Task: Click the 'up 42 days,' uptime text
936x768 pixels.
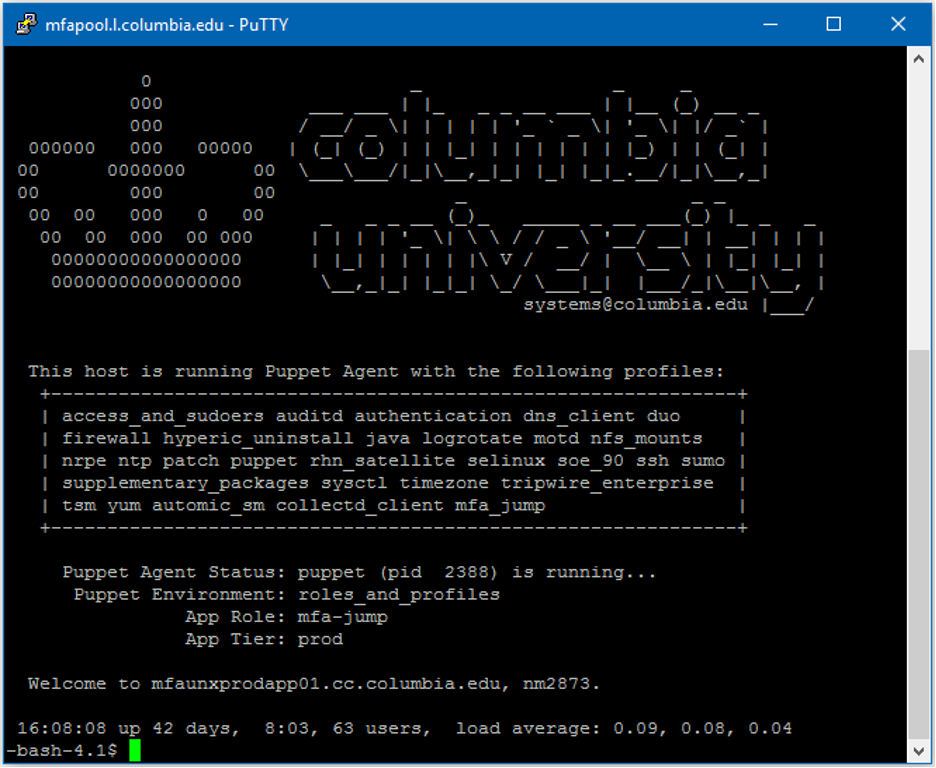Action: (178, 729)
